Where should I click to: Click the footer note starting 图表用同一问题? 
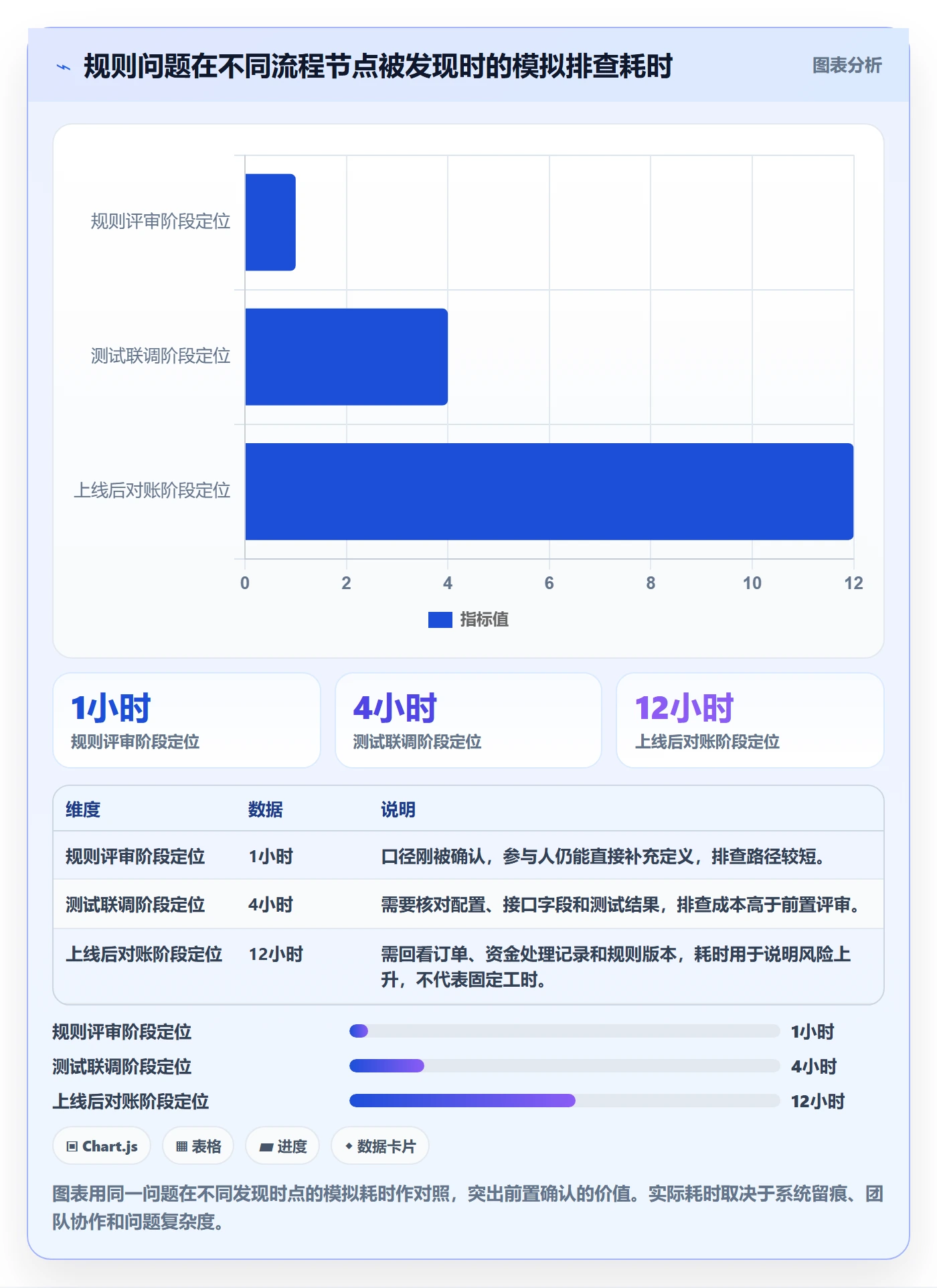pyautogui.click(x=468, y=1207)
